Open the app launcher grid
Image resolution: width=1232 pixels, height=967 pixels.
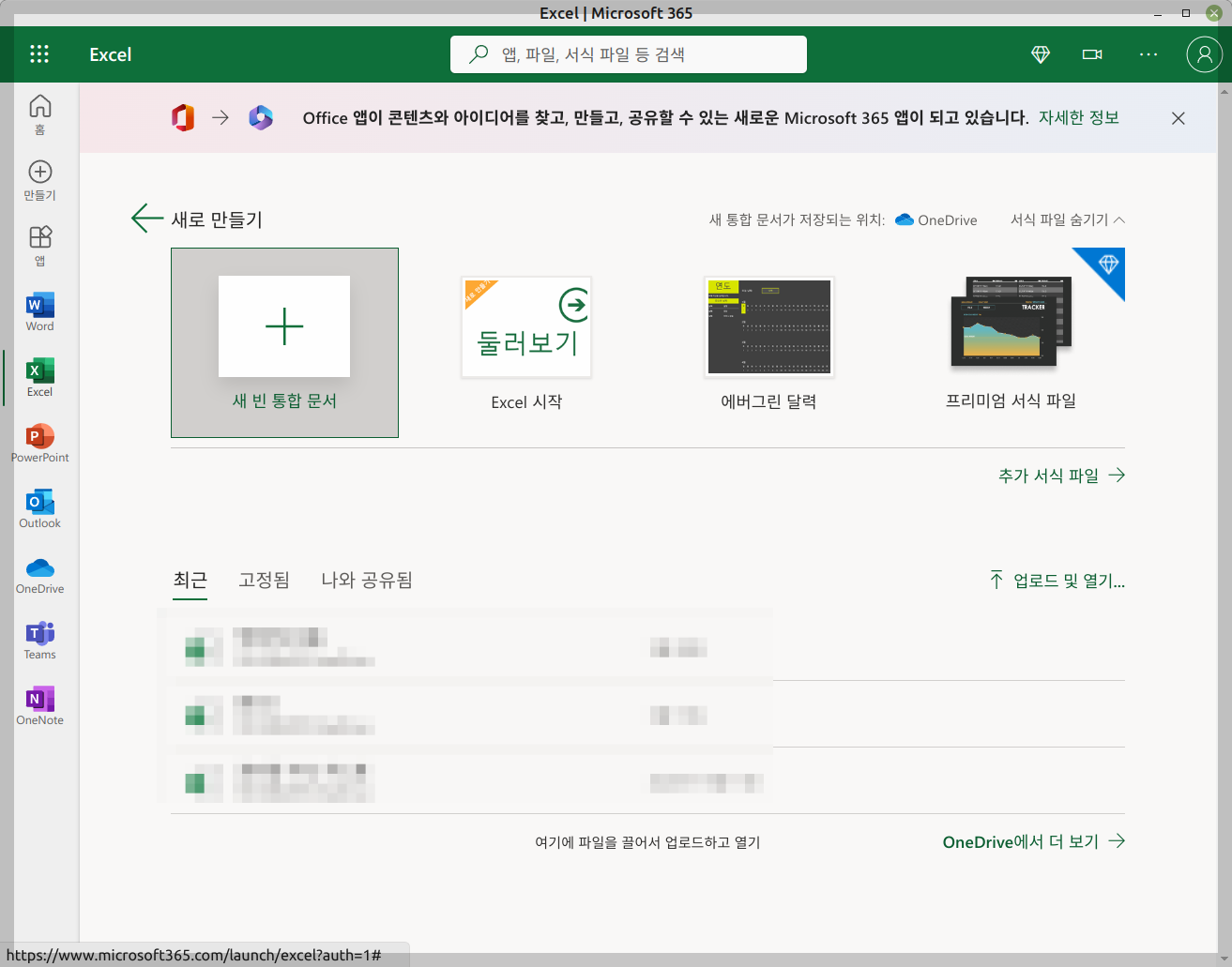(39, 54)
